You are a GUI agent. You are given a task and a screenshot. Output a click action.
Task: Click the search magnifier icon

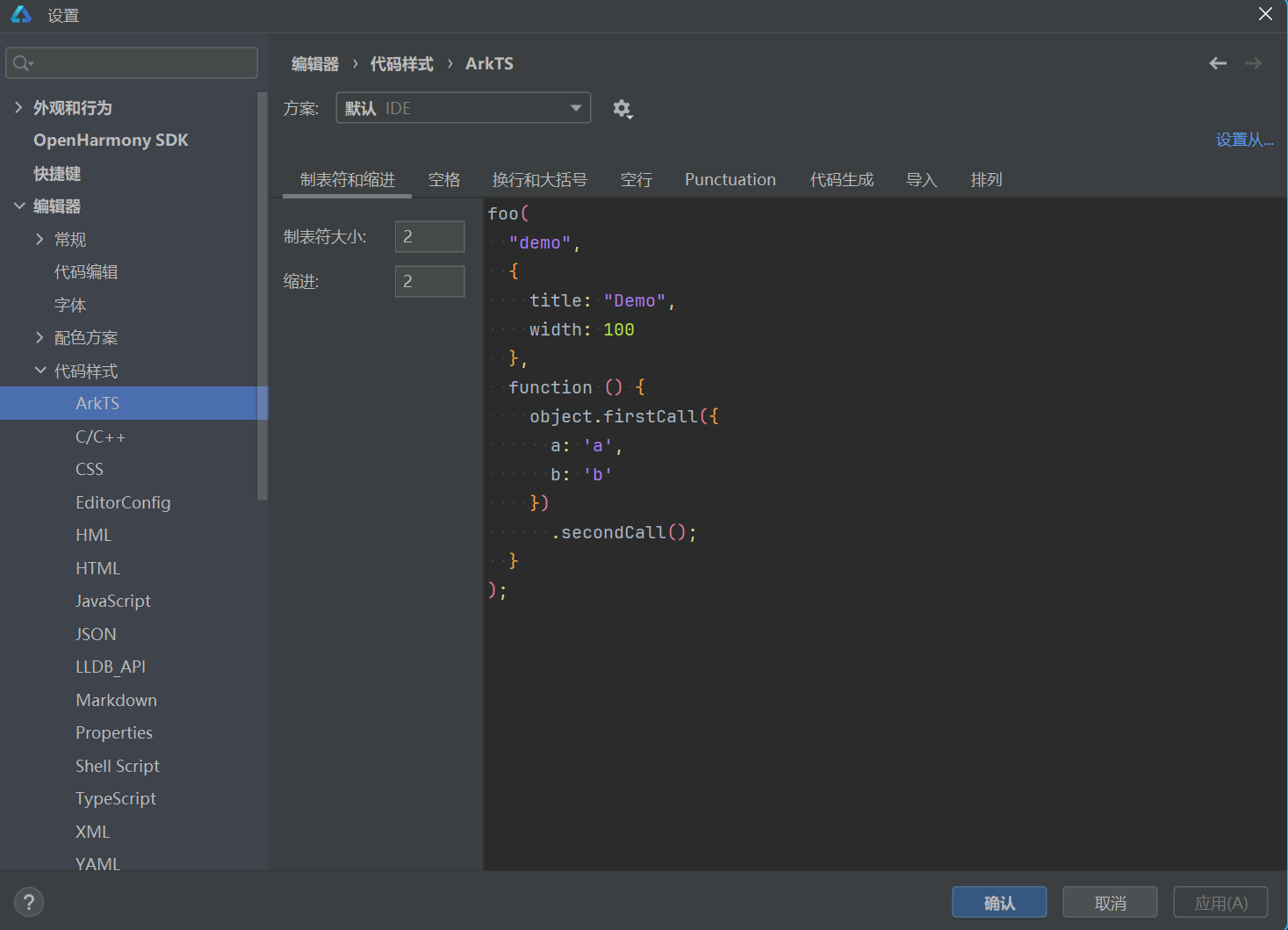coord(22,63)
